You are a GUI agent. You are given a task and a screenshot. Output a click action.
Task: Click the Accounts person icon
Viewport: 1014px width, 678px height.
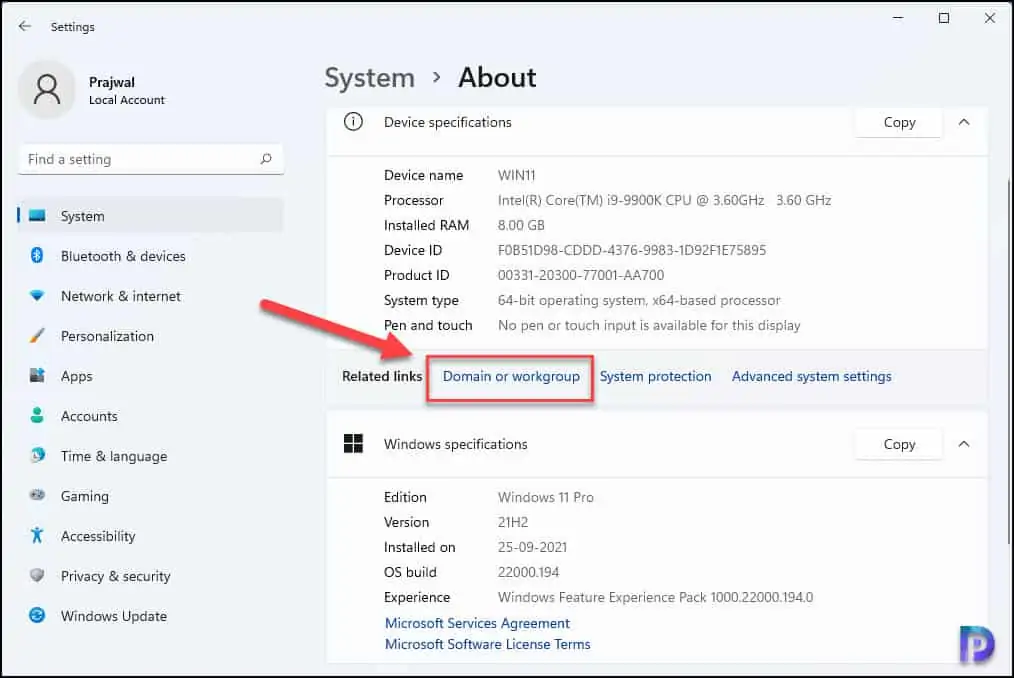pos(38,416)
